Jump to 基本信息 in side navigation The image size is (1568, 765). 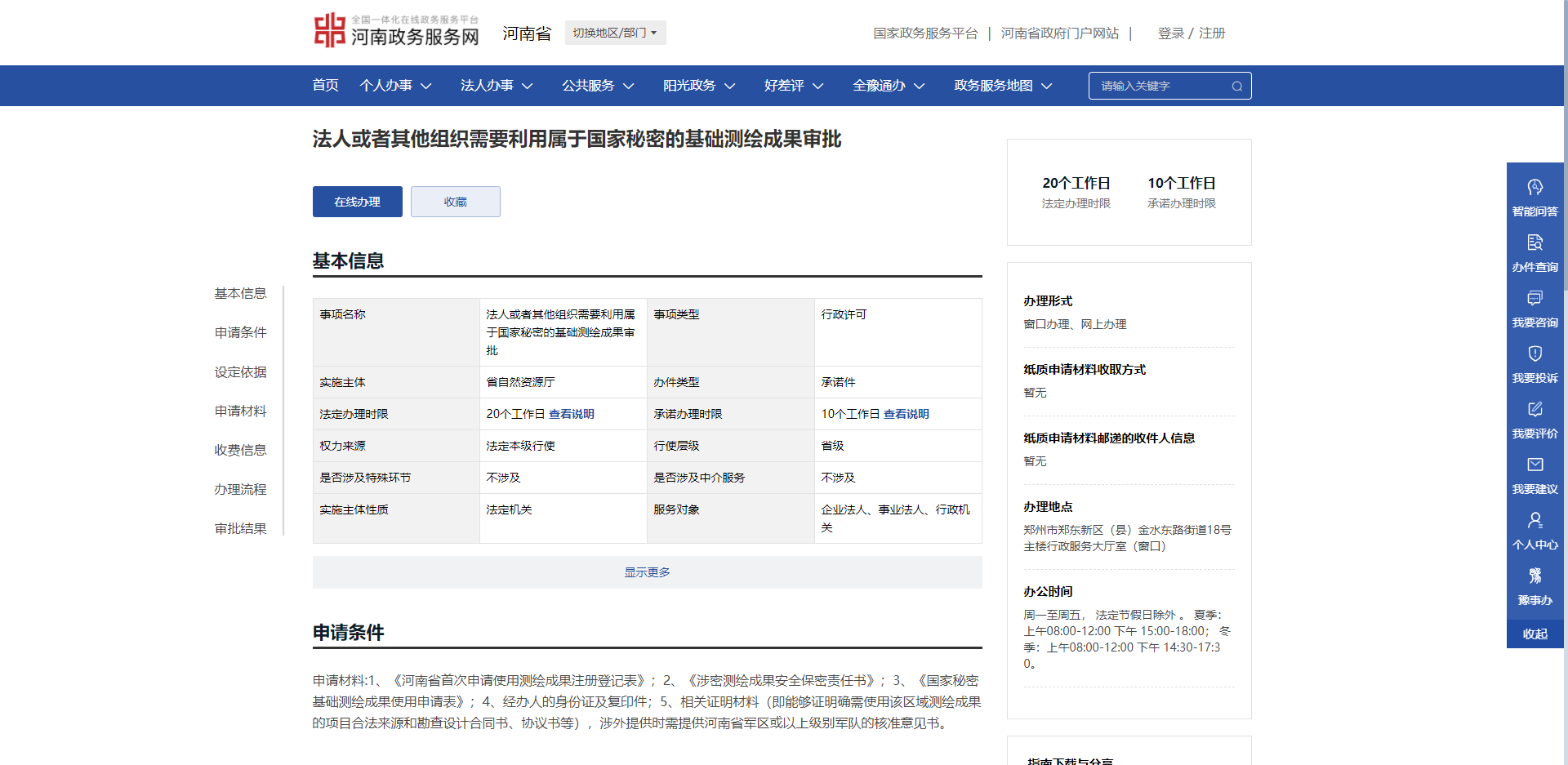[240, 293]
